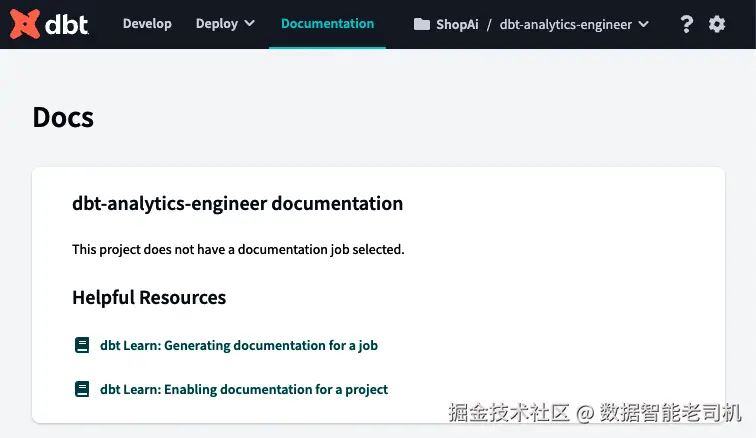The height and width of the screenshot is (438, 756).
Task: Go to the Develop tab
Action: click(147, 24)
